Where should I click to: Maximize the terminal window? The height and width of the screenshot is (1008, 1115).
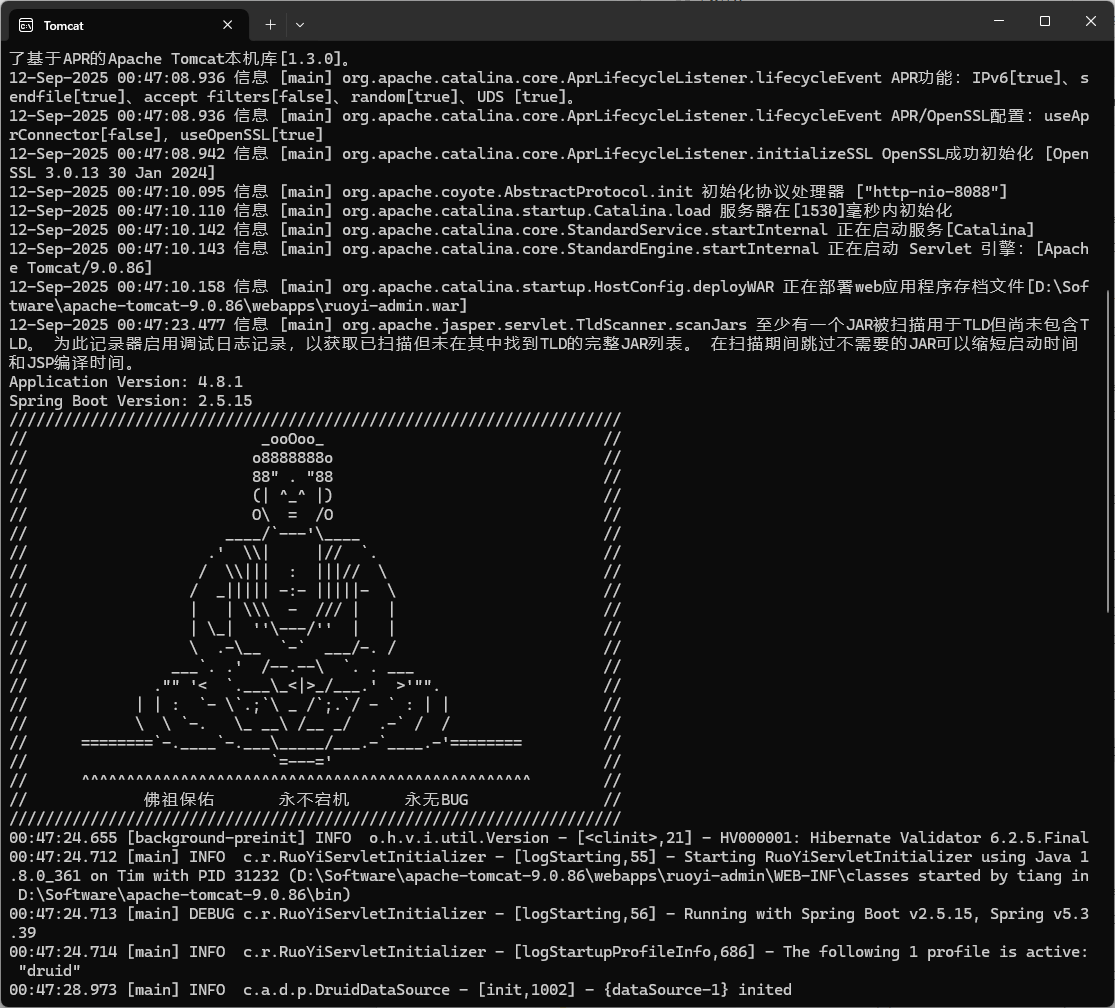point(1045,21)
